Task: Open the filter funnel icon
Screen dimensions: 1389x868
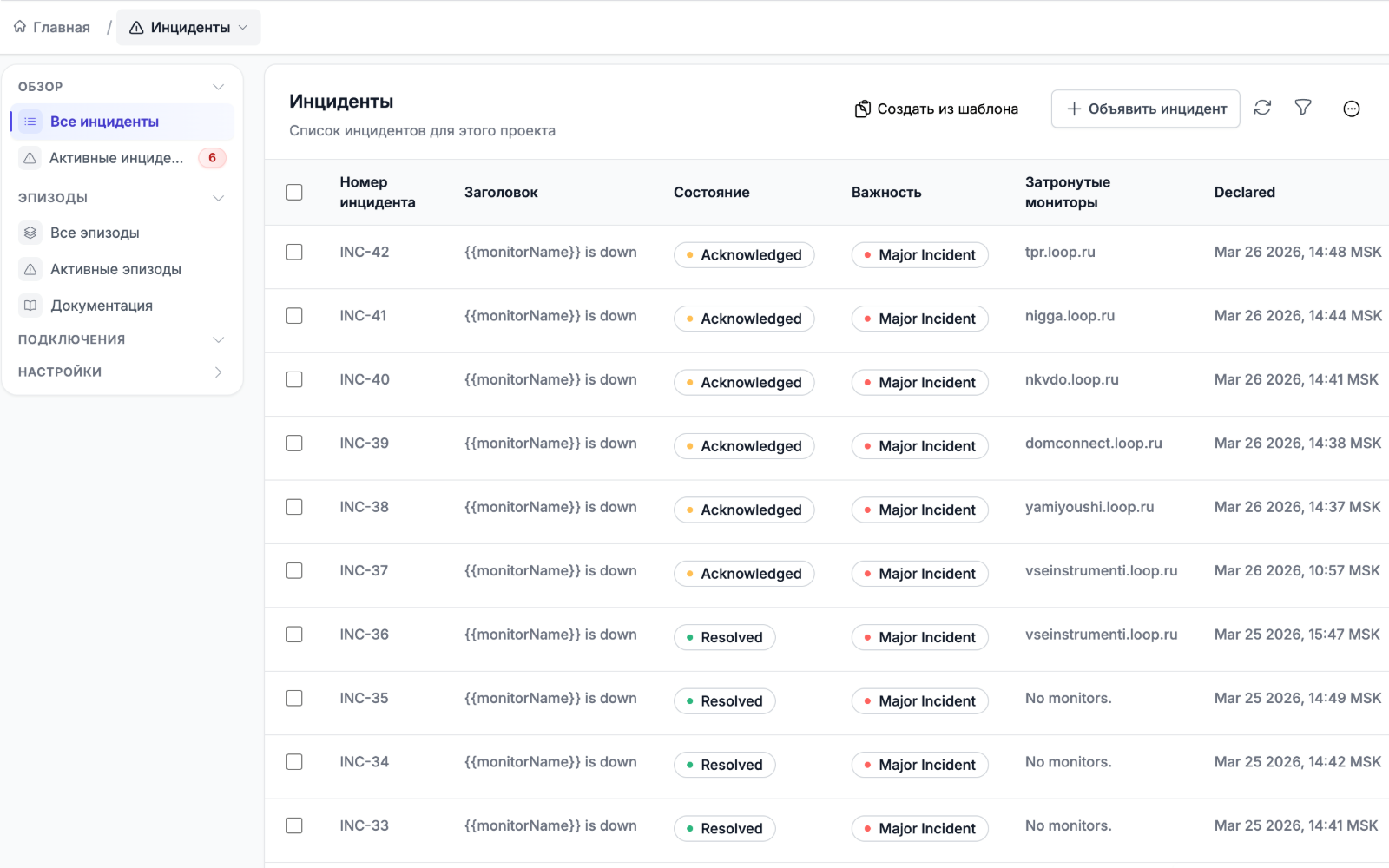Action: pyautogui.click(x=1303, y=108)
